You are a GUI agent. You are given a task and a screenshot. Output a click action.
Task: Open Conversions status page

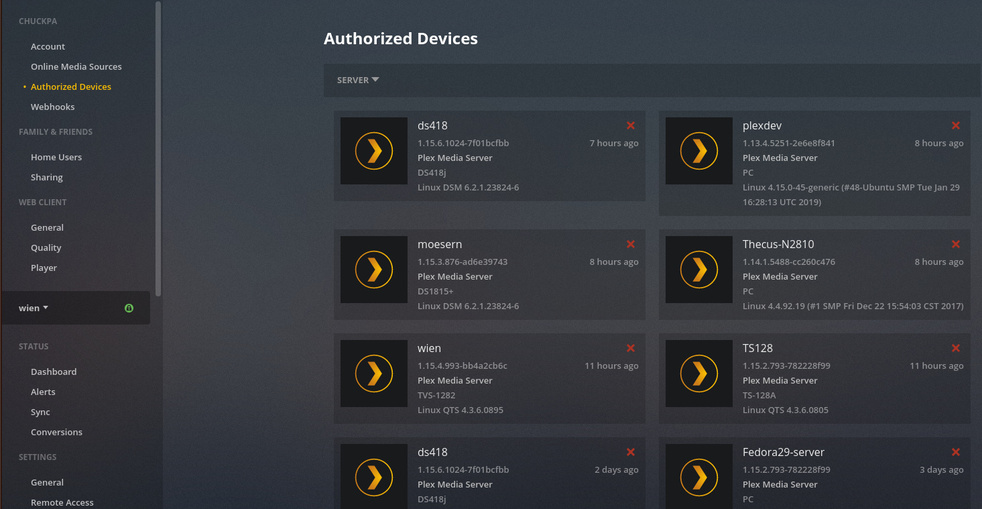click(56, 432)
